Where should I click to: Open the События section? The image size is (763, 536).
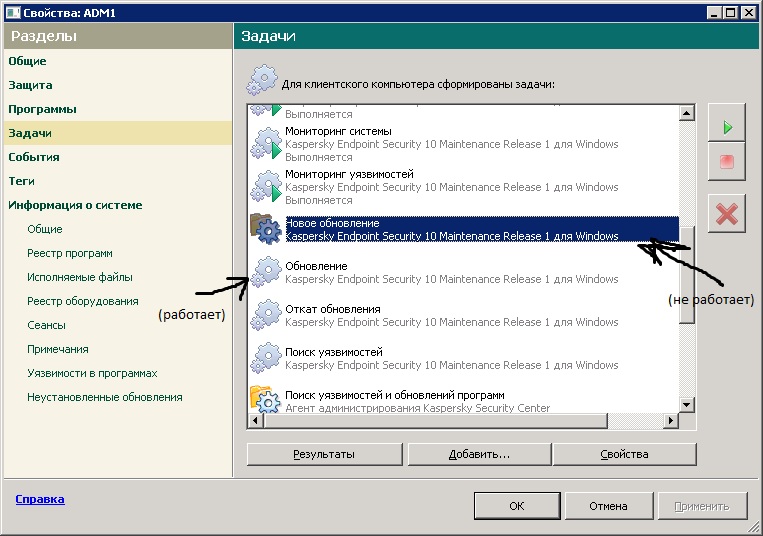34,157
